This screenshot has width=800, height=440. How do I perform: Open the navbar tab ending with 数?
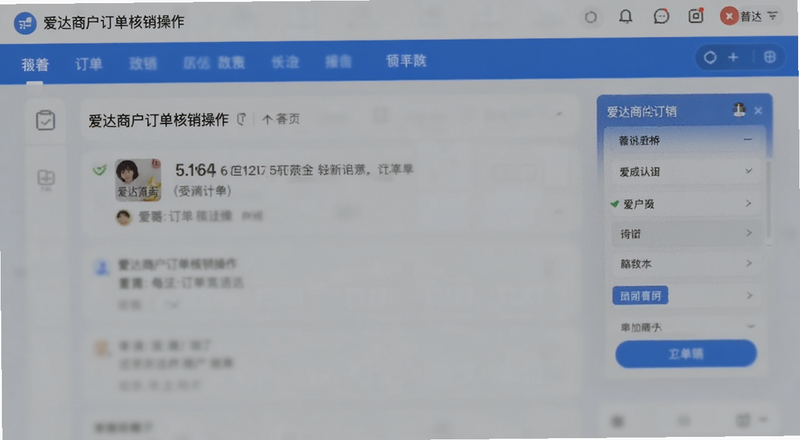pyautogui.click(x=214, y=63)
